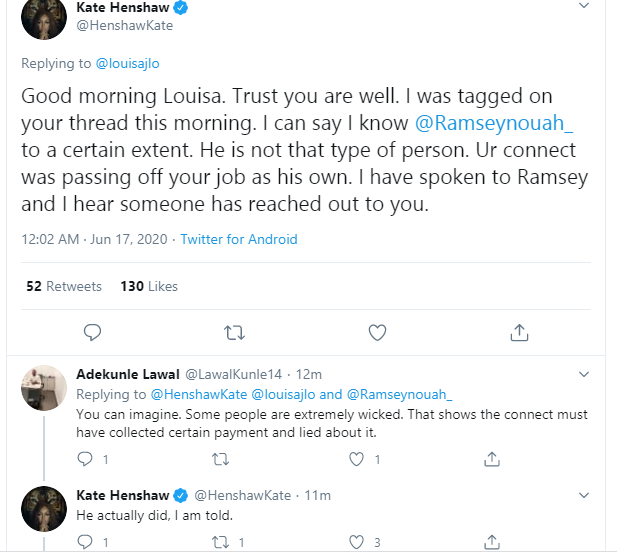Click Kate Henshaw's avatar on main tweet
The height and width of the screenshot is (554, 617).
tap(44, 16)
